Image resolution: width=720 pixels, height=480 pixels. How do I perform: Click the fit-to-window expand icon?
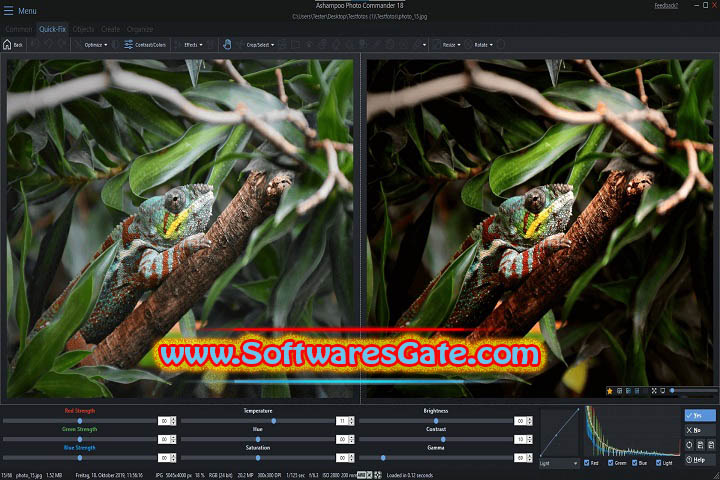tap(654, 391)
